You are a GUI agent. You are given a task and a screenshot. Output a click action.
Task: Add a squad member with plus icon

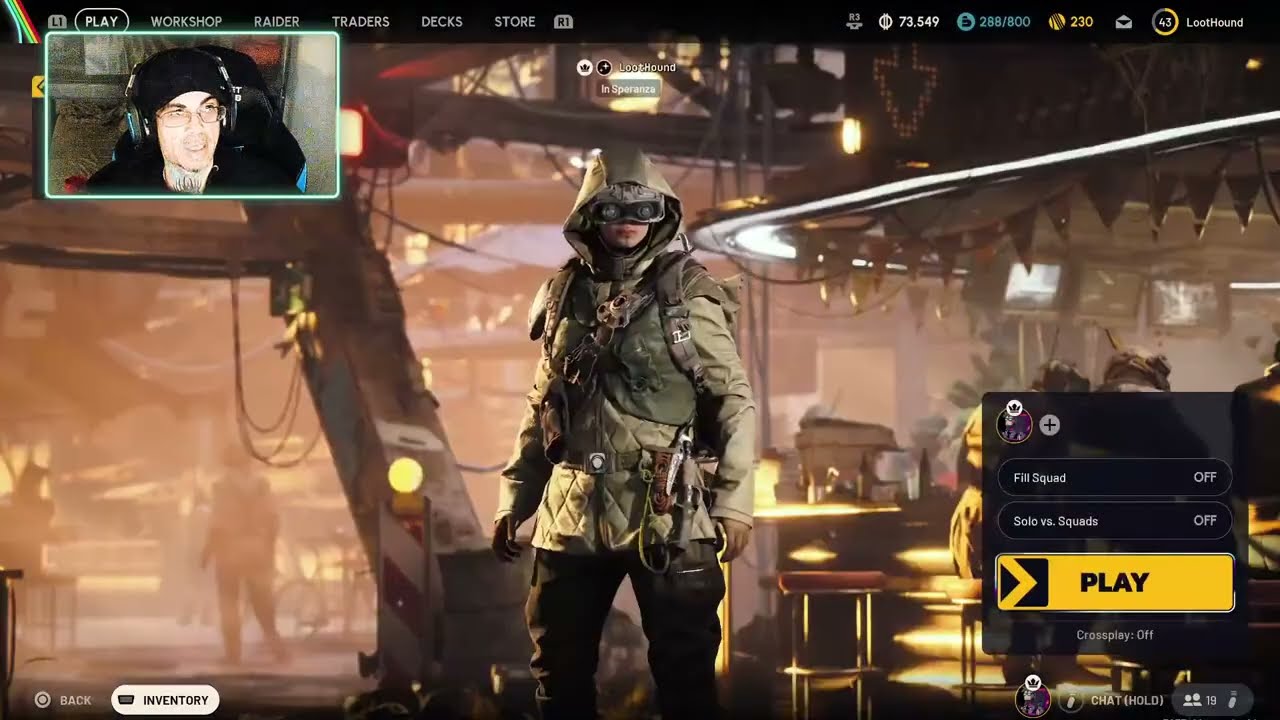[1049, 425]
